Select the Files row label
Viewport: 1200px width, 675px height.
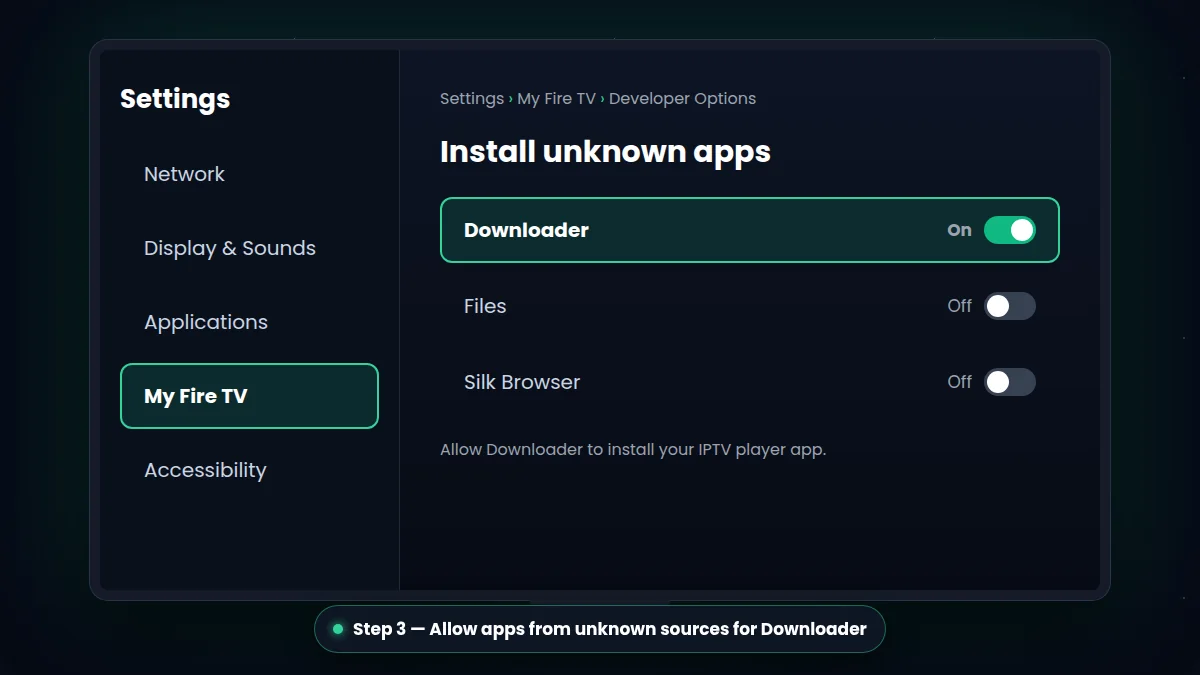(485, 306)
